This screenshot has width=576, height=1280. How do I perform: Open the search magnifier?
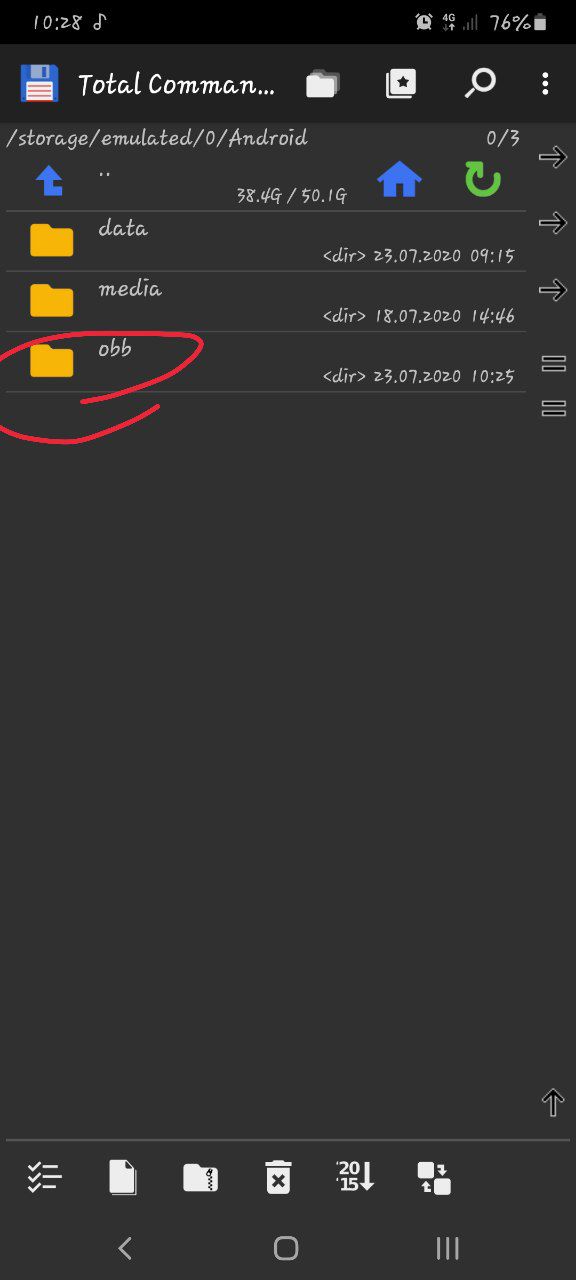480,84
